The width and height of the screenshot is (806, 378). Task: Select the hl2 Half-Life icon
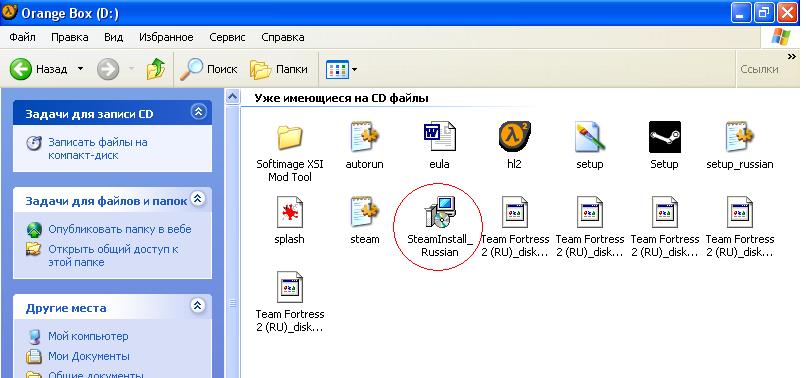[514, 137]
